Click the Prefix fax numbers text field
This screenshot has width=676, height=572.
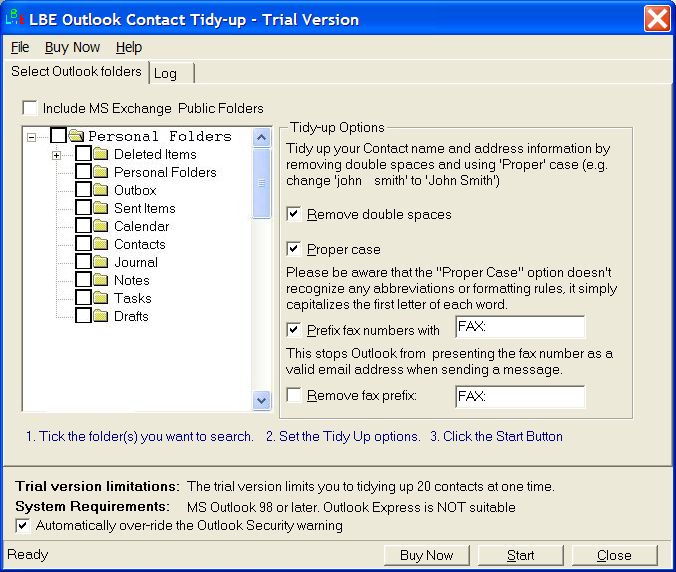tap(519, 328)
